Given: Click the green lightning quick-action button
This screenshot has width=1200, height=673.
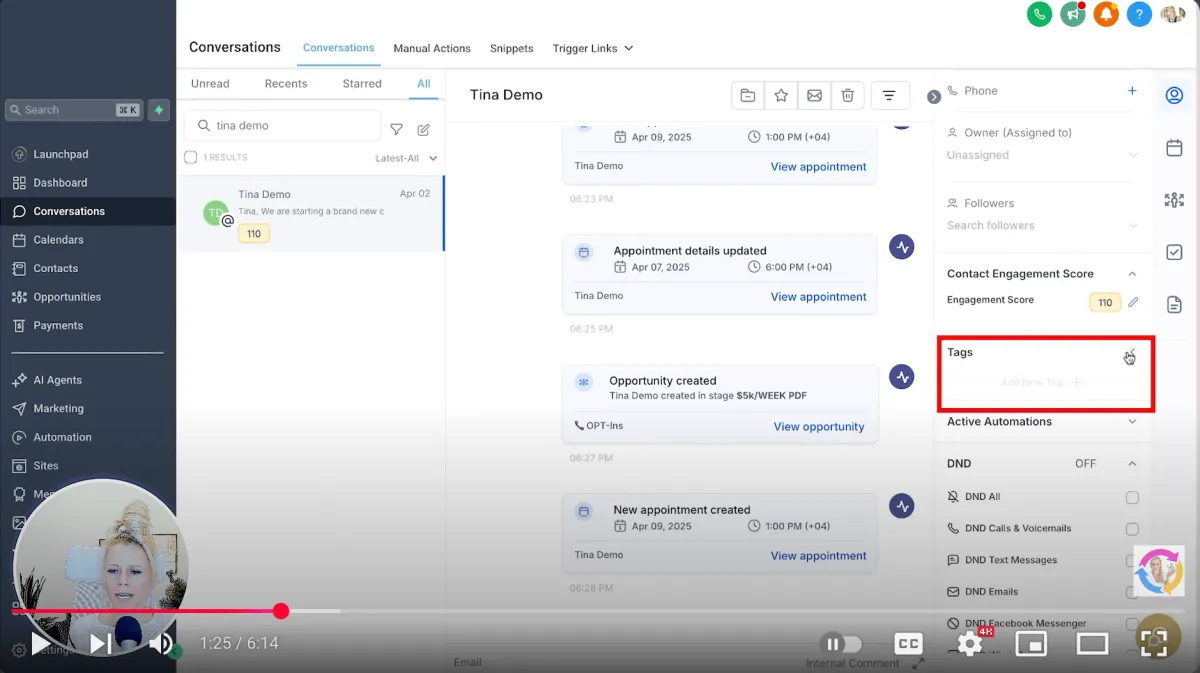Looking at the screenshot, I should (158, 110).
